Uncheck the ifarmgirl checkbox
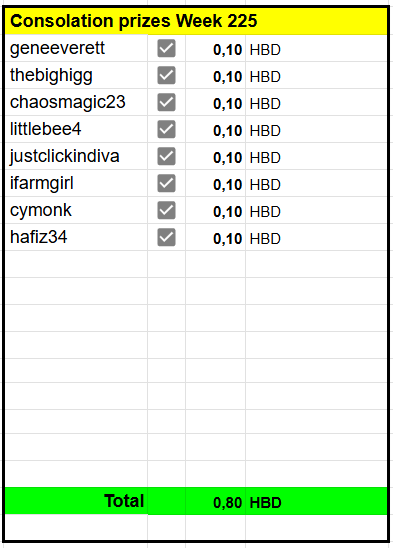Image resolution: width=393 pixels, height=548 pixels. [x=166, y=183]
